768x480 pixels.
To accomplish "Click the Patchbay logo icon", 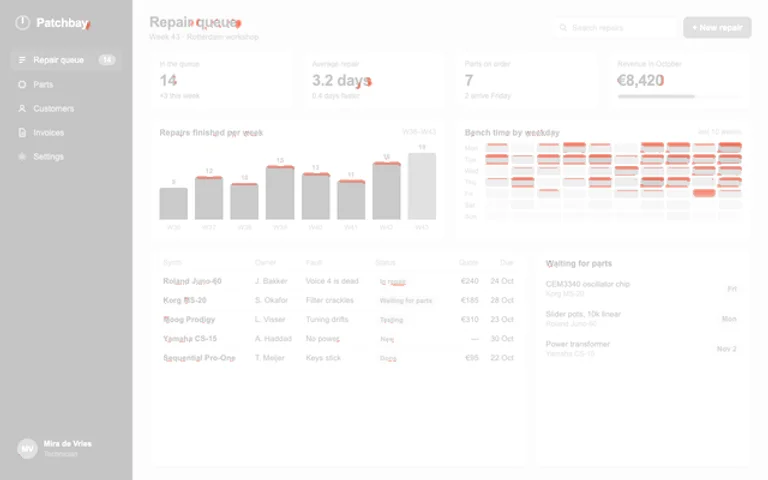I will 23,23.
